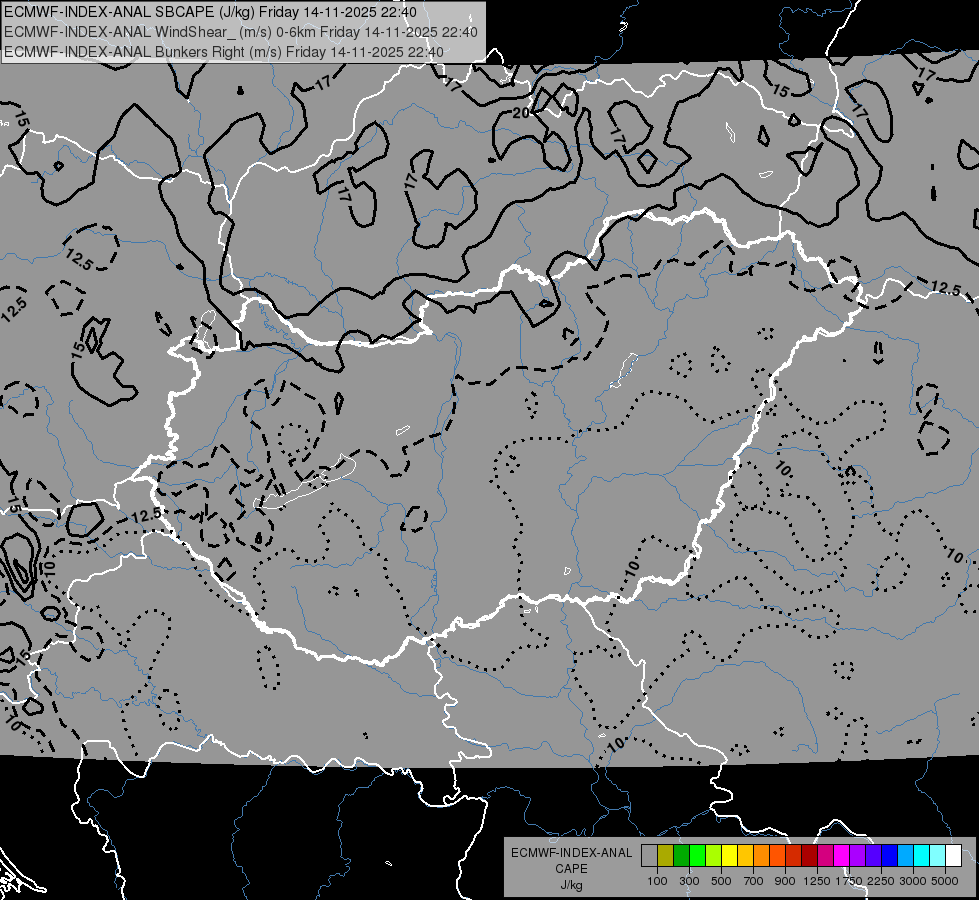Click the magenta legend swatch
The image size is (979, 900).
pos(842,855)
